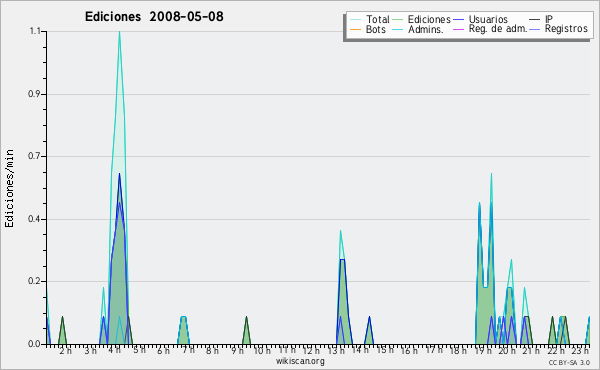
Task: Click the 0.4 y-axis value
Action: pos(34,219)
